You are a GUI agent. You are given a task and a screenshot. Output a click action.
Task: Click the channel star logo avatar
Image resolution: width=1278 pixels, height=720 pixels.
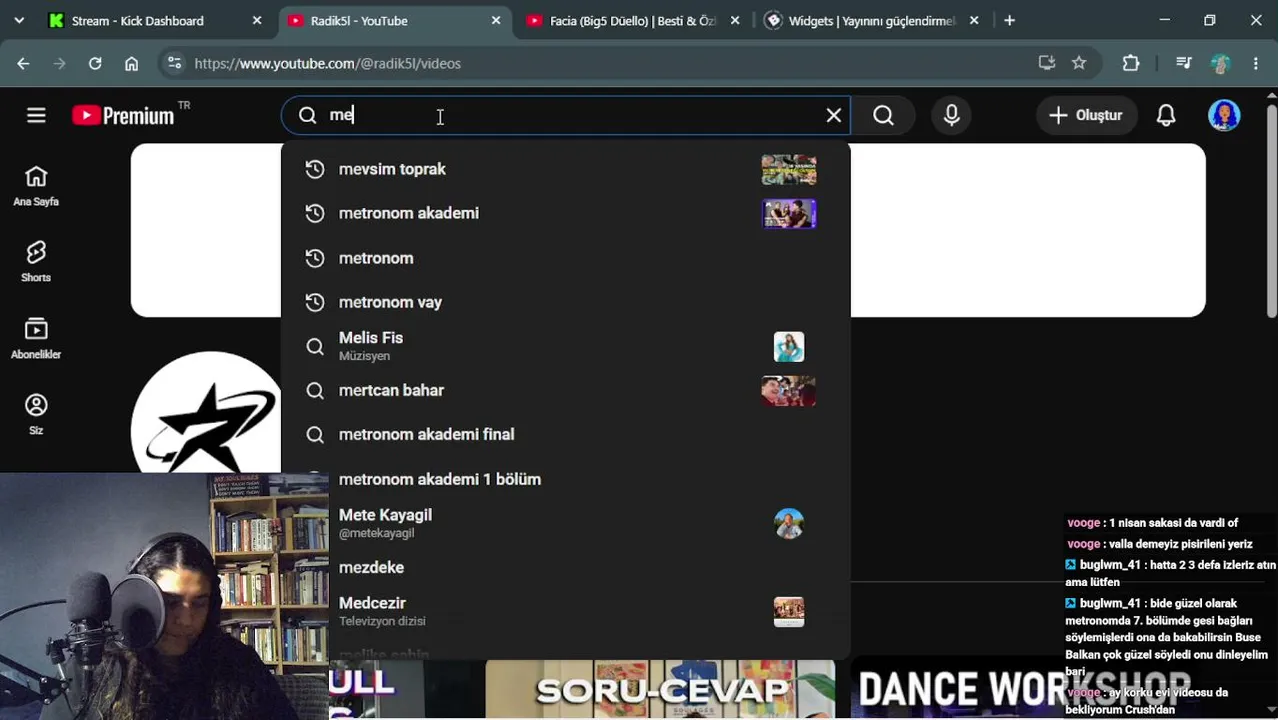coord(206,412)
